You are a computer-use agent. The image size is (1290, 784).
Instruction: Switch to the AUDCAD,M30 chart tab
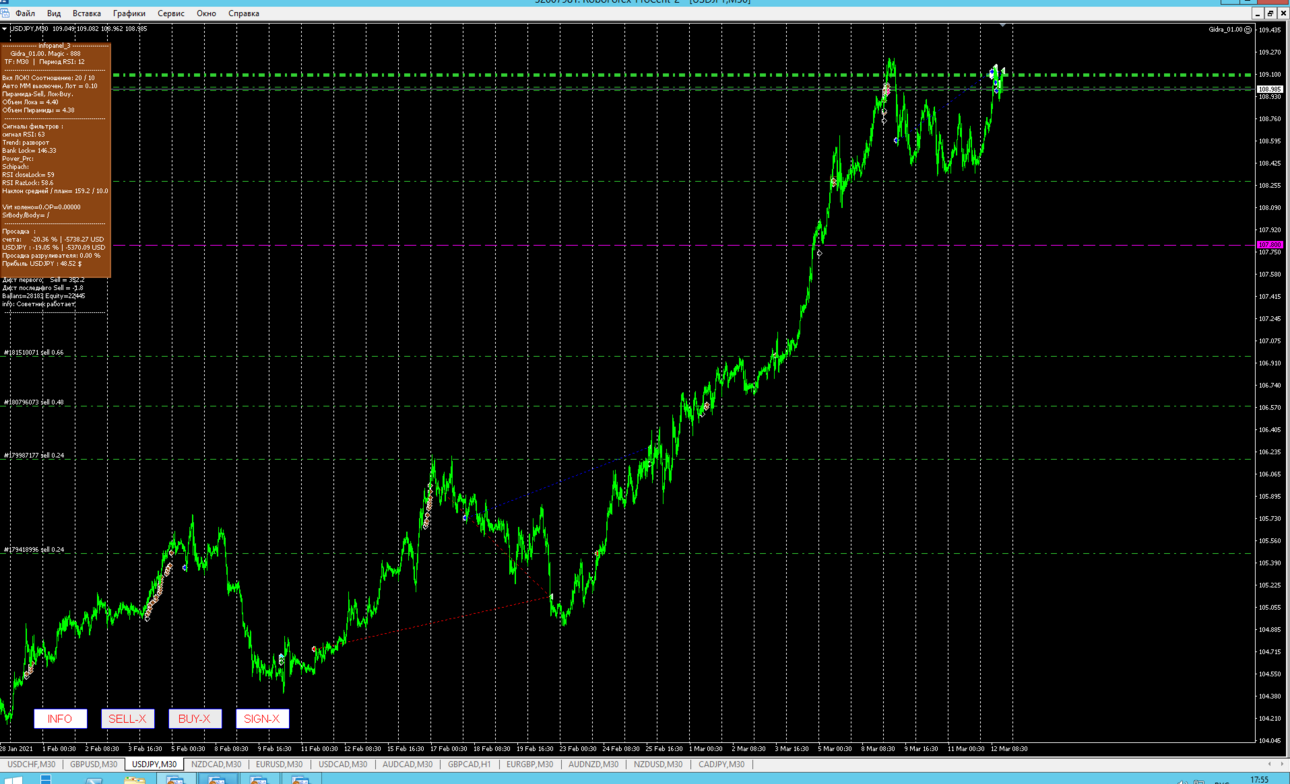(407, 765)
